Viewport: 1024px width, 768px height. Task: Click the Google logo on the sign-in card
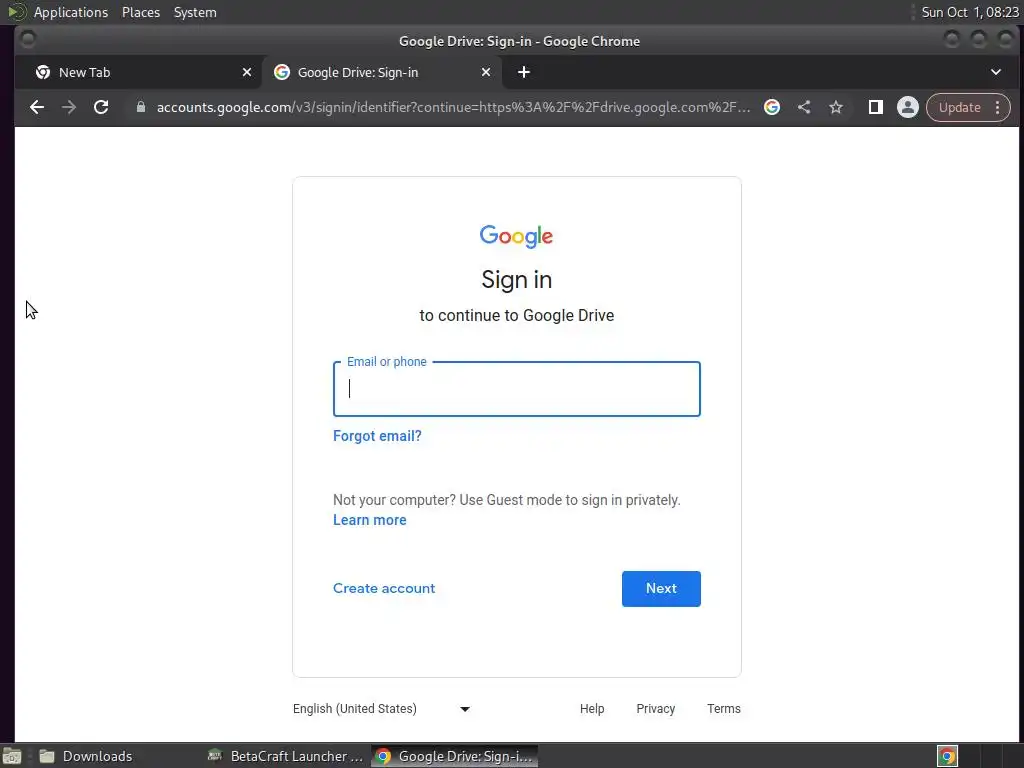tap(517, 236)
